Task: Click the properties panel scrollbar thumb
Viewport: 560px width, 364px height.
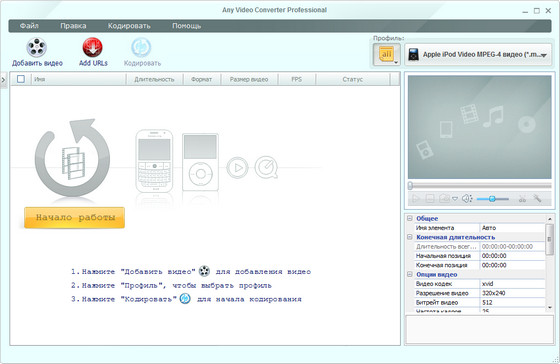Action: click(x=550, y=239)
